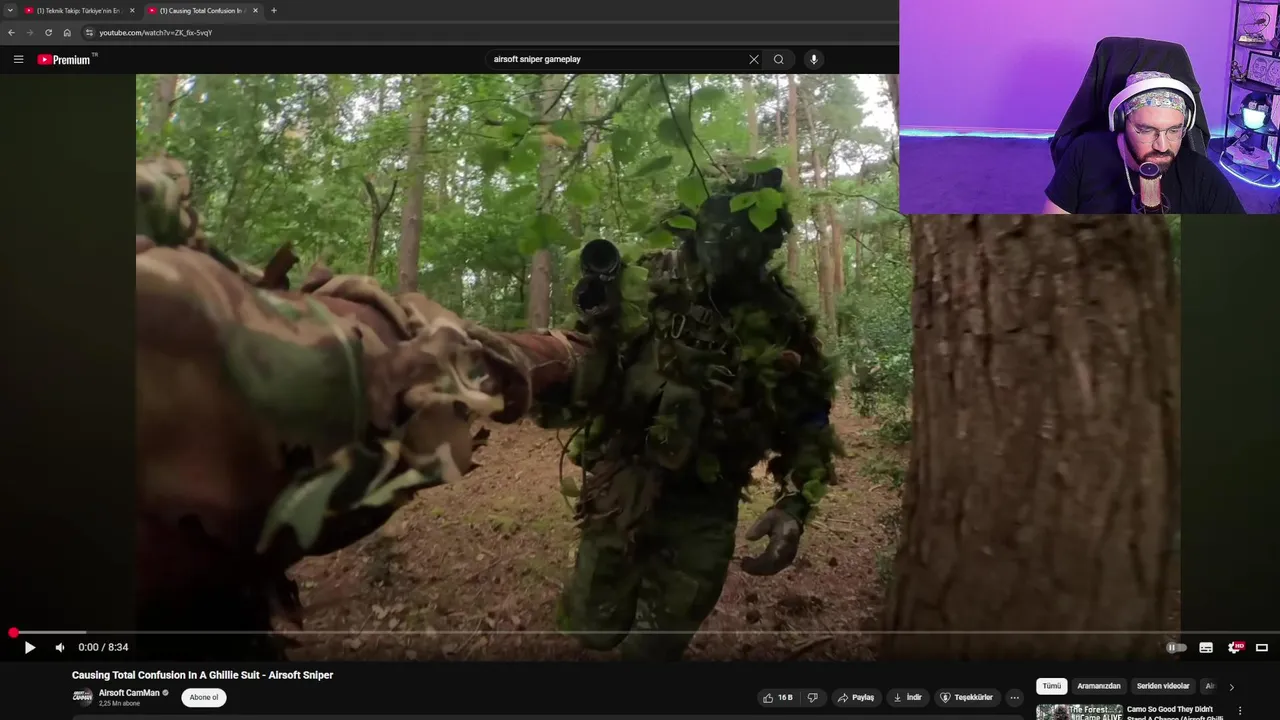Like the video with thumbs up
1280x720 pixels.
click(x=777, y=698)
